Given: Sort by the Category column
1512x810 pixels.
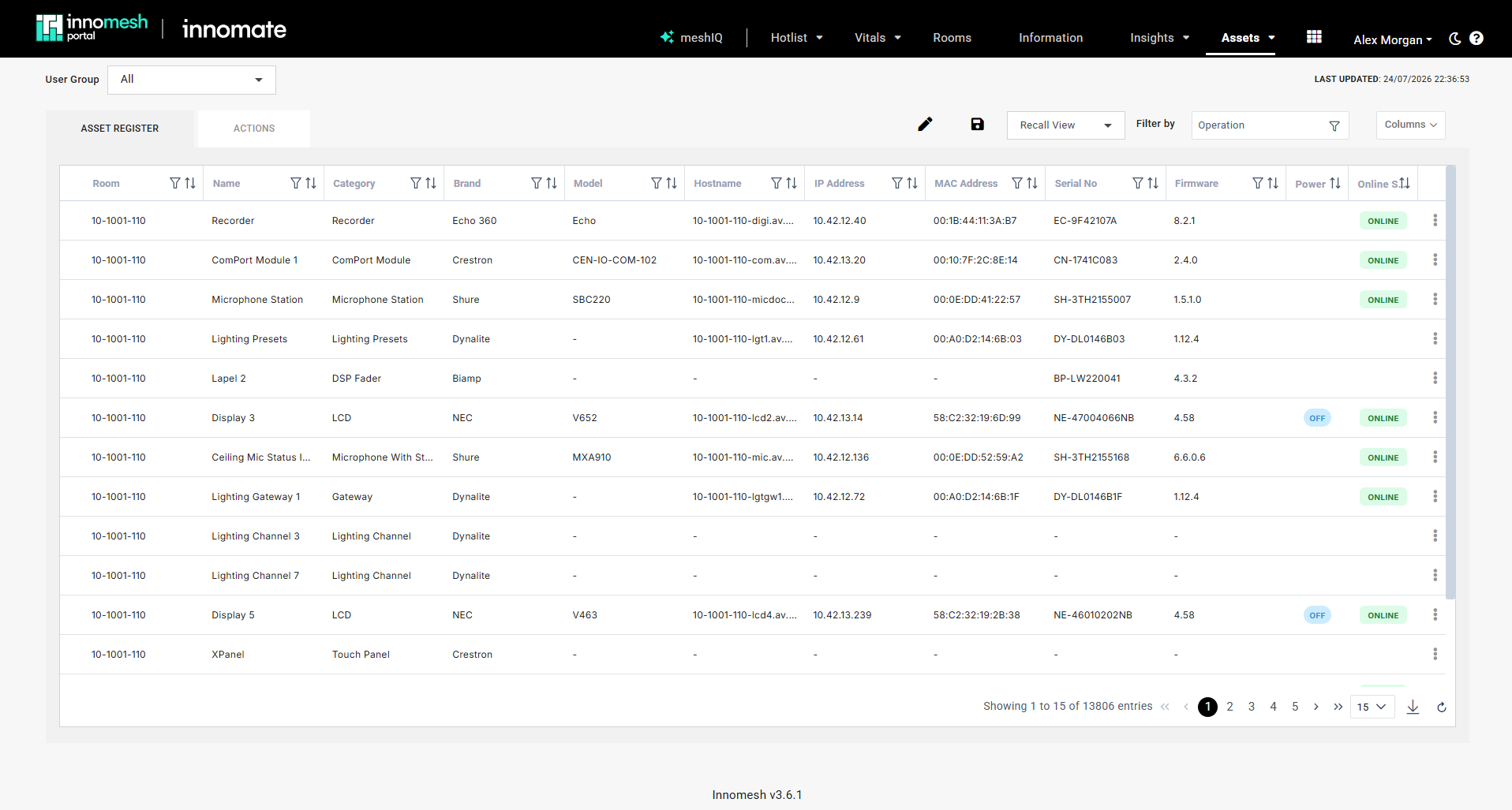Looking at the screenshot, I should 431,183.
